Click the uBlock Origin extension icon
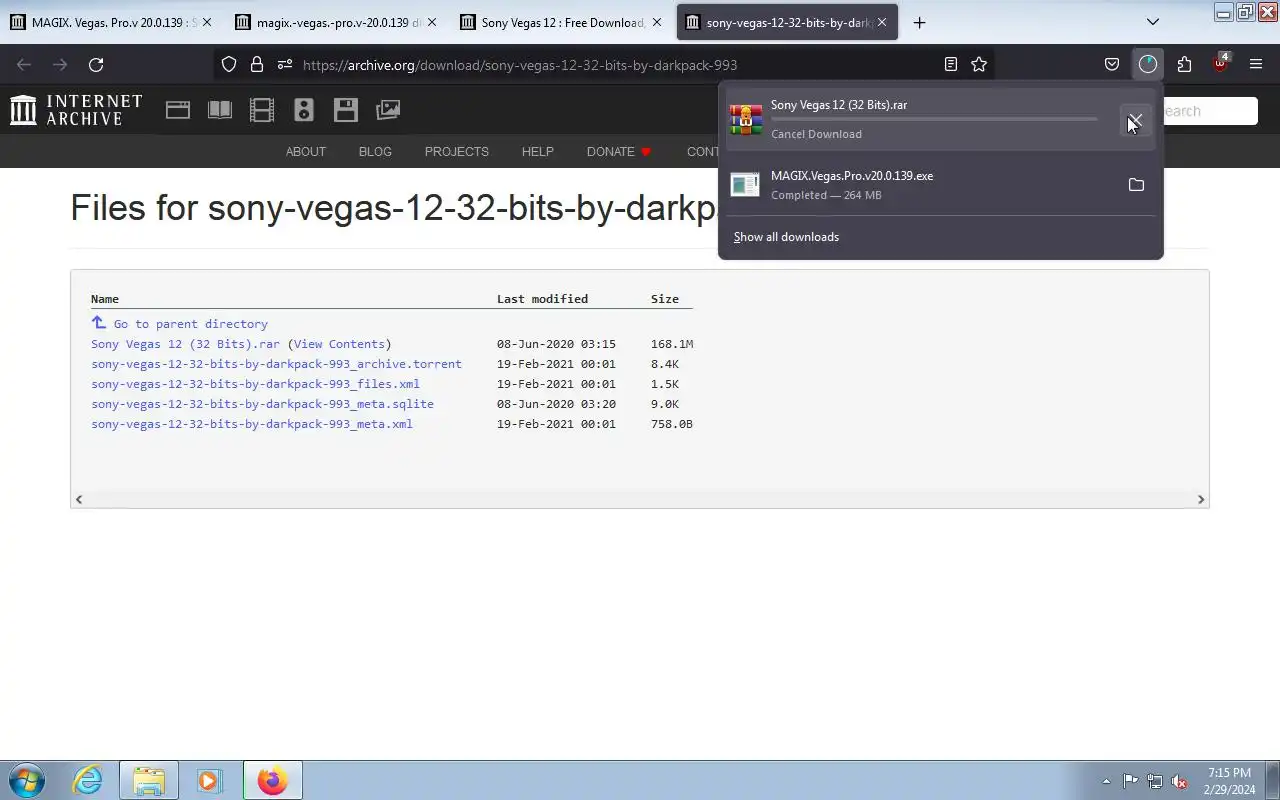This screenshot has height=800, width=1280. (x=1220, y=64)
